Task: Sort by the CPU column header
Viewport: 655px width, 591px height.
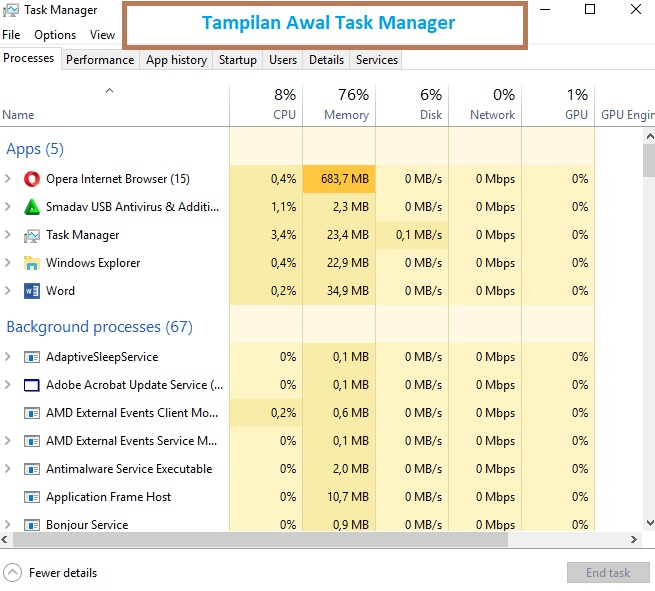Action: 266,106
